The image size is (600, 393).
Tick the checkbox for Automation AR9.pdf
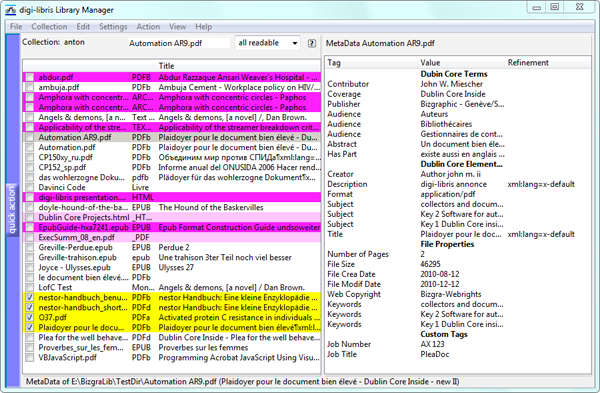click(x=30, y=137)
